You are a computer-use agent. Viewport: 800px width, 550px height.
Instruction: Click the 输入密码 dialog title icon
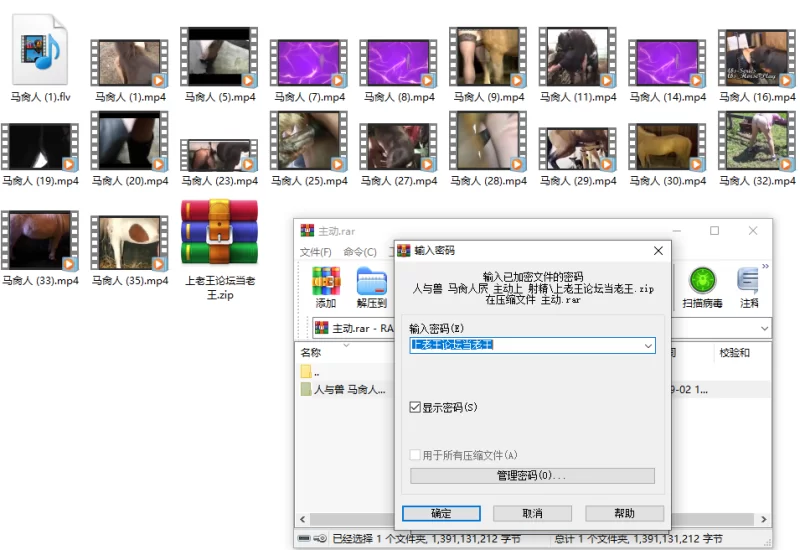click(x=404, y=251)
